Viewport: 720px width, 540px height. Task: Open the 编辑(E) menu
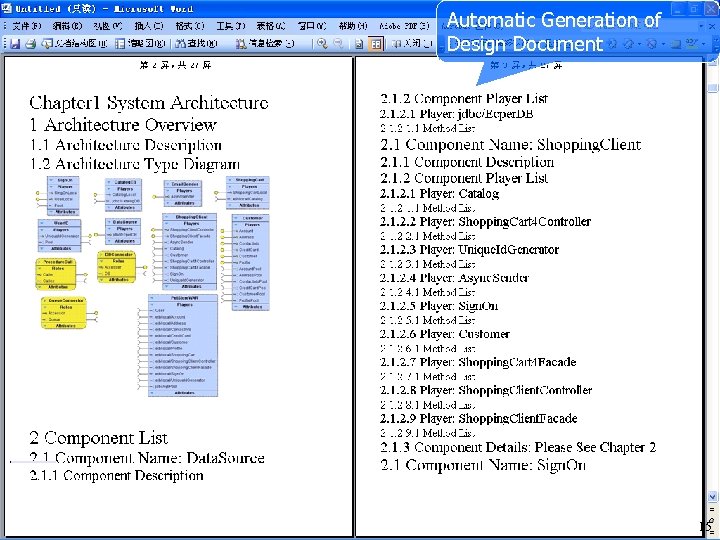67,26
